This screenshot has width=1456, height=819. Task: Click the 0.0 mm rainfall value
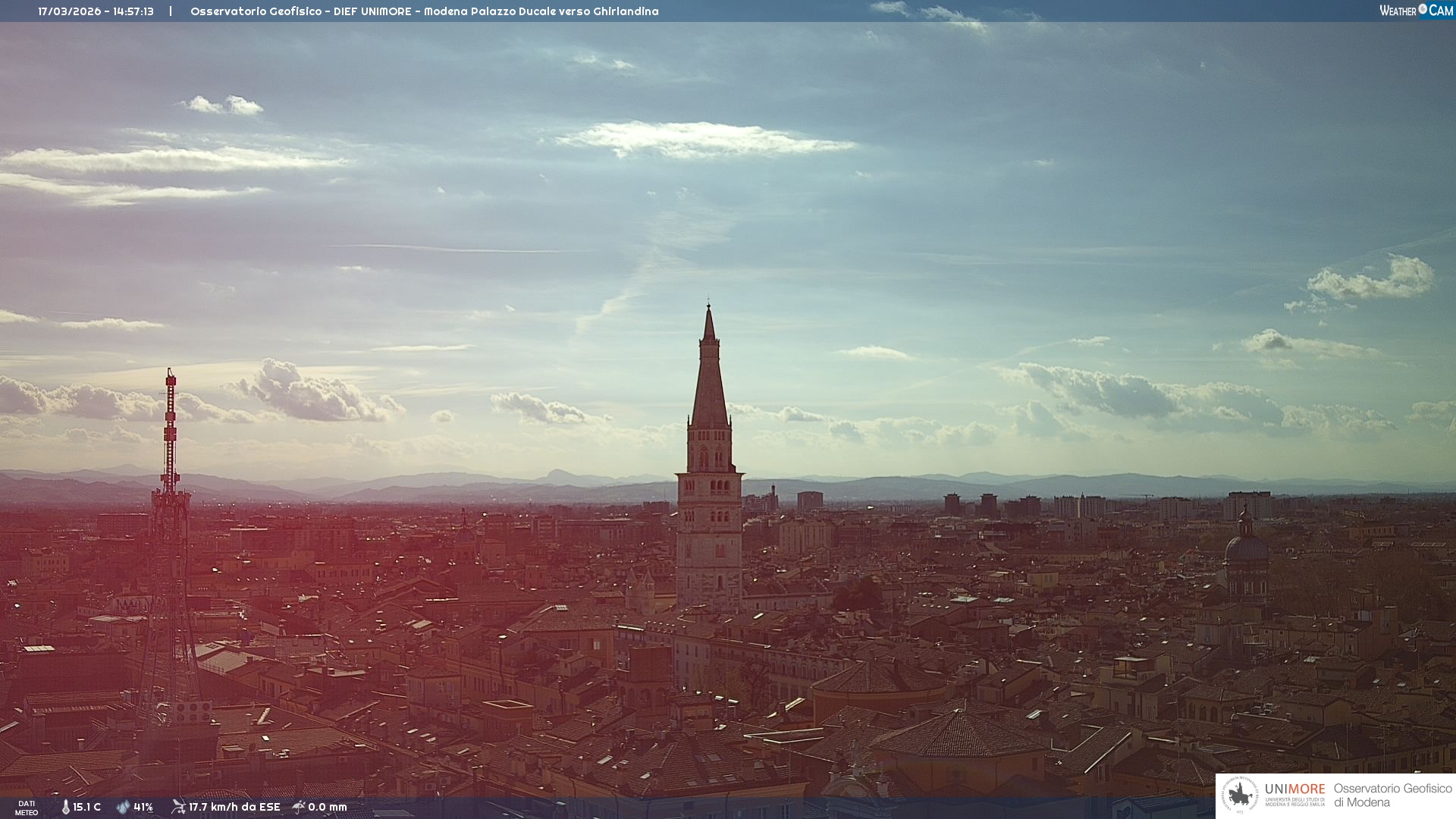point(328,807)
